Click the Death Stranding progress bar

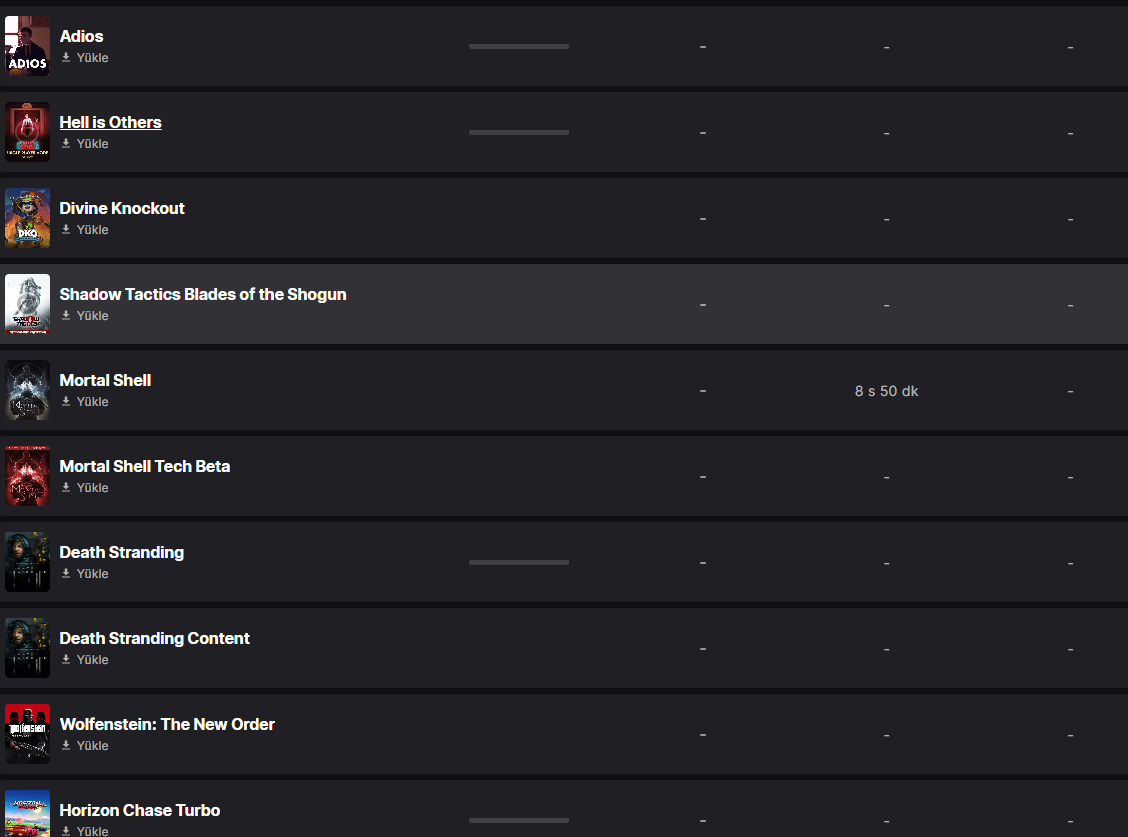518,562
